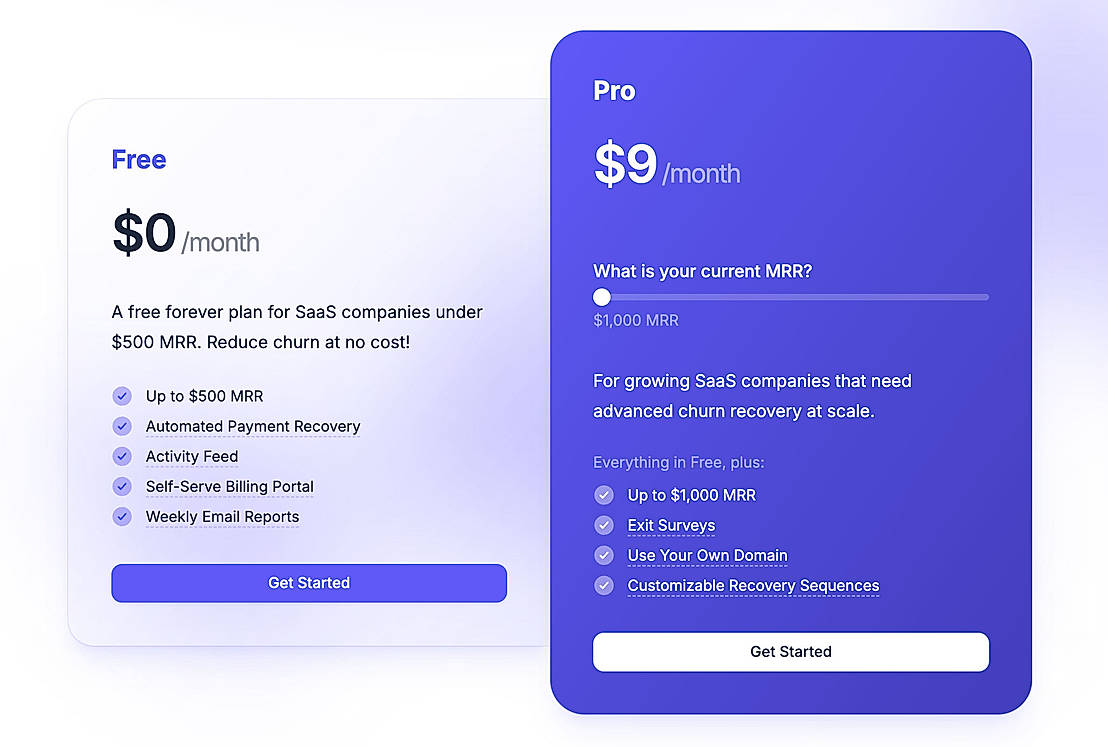Open the Self-Serve Billing Portal link
Screen dimensions: 1108x747
point(230,487)
